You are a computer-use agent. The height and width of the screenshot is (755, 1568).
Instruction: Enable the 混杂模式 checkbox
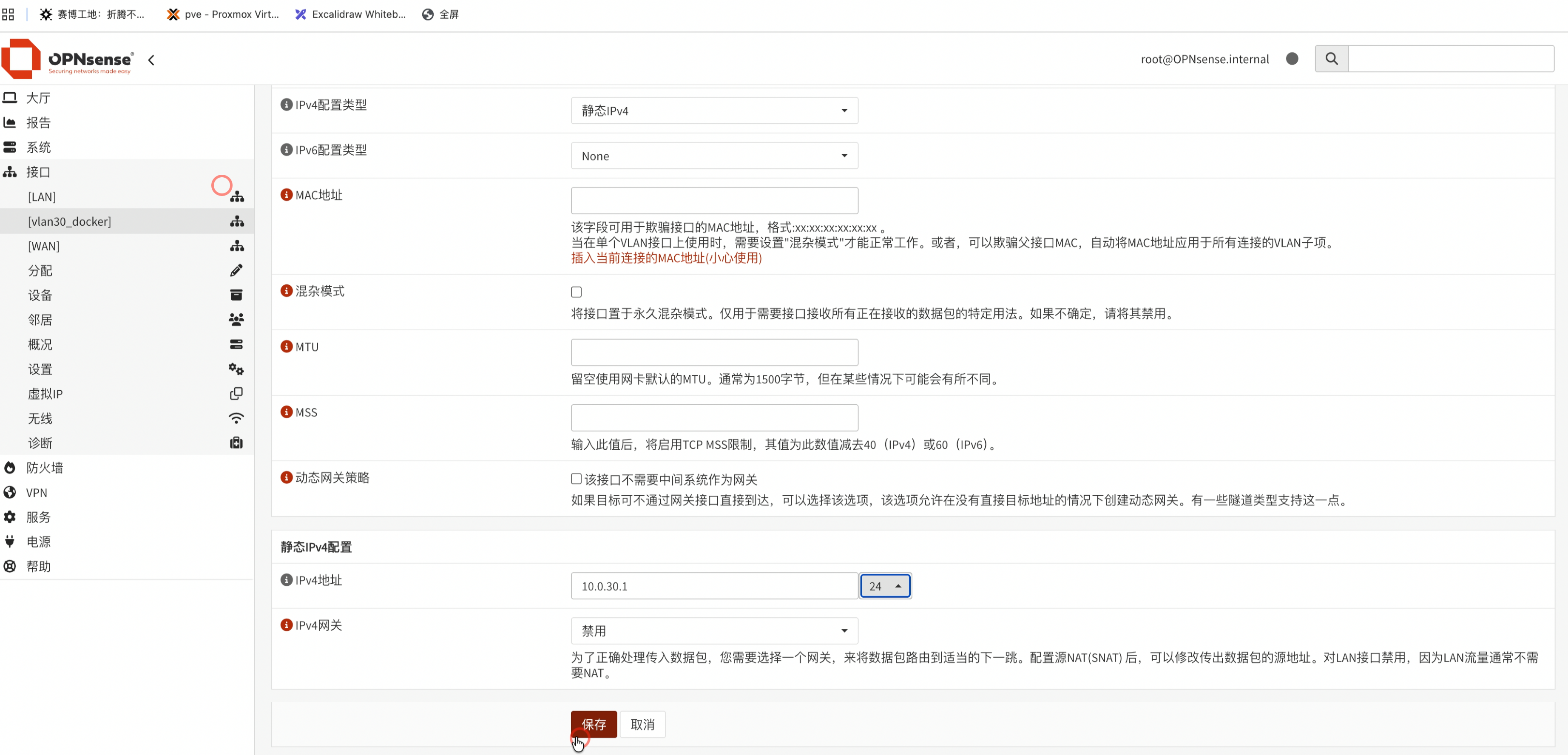click(x=576, y=292)
